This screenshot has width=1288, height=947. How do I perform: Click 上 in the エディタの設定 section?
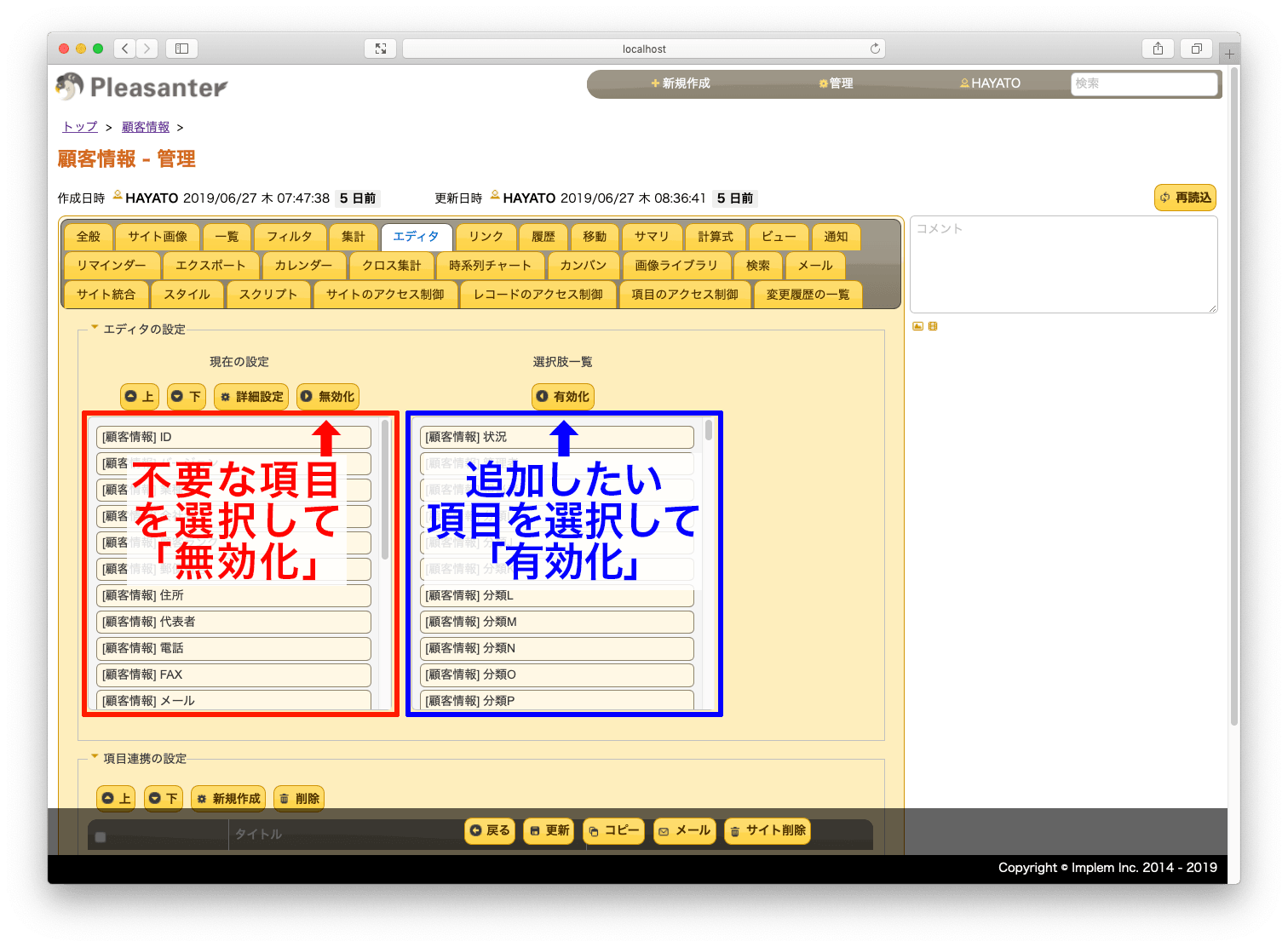(x=140, y=396)
